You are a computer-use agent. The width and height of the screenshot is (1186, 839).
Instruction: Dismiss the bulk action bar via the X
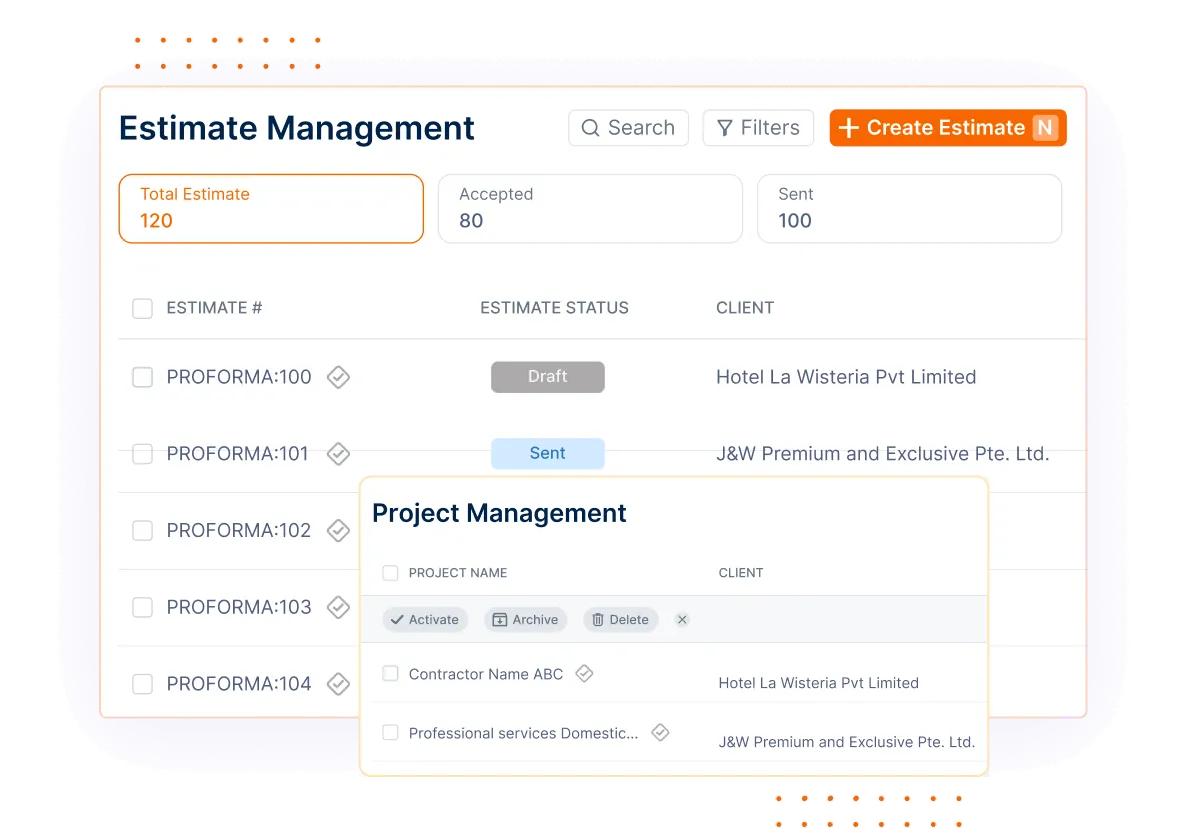point(682,620)
